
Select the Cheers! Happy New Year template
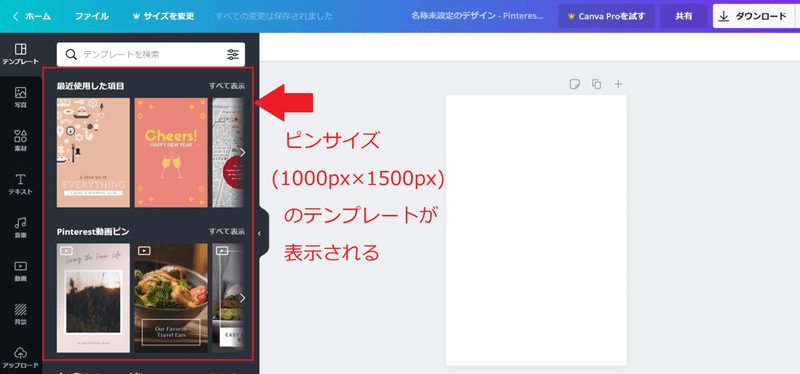171,153
